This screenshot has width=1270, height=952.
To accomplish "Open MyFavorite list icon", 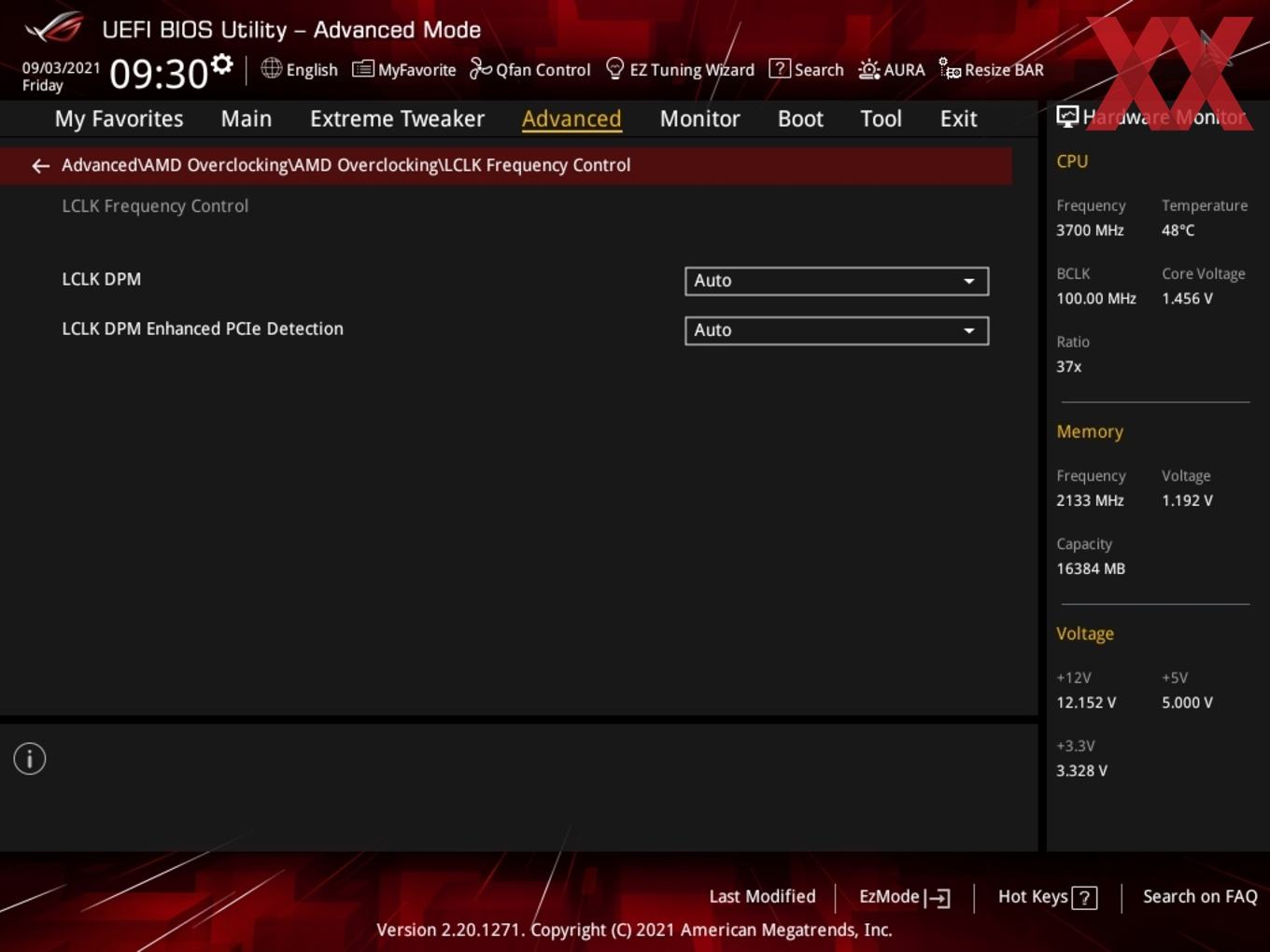I will pyautogui.click(x=363, y=69).
